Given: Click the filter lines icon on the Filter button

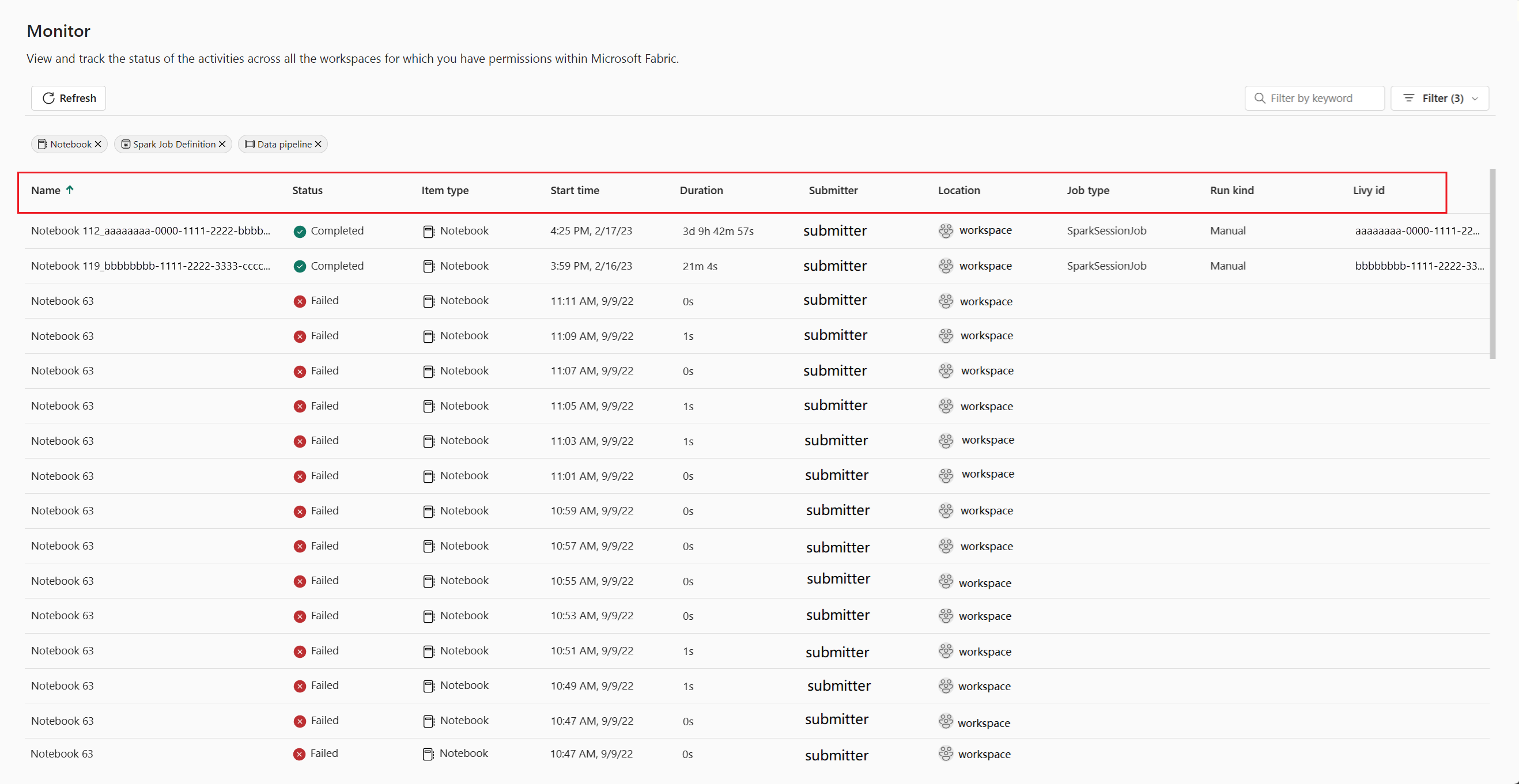Looking at the screenshot, I should (x=1409, y=98).
